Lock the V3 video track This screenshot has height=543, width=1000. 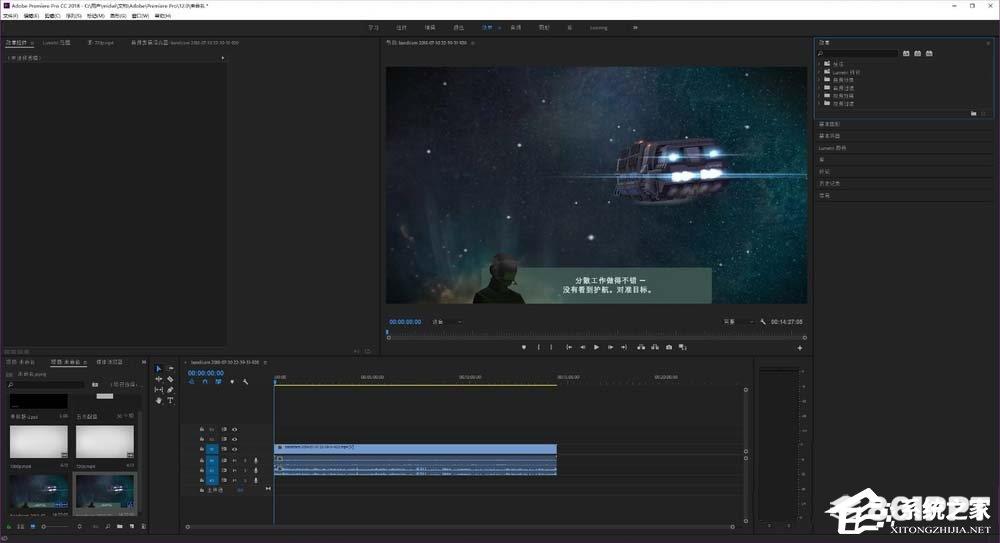202,429
